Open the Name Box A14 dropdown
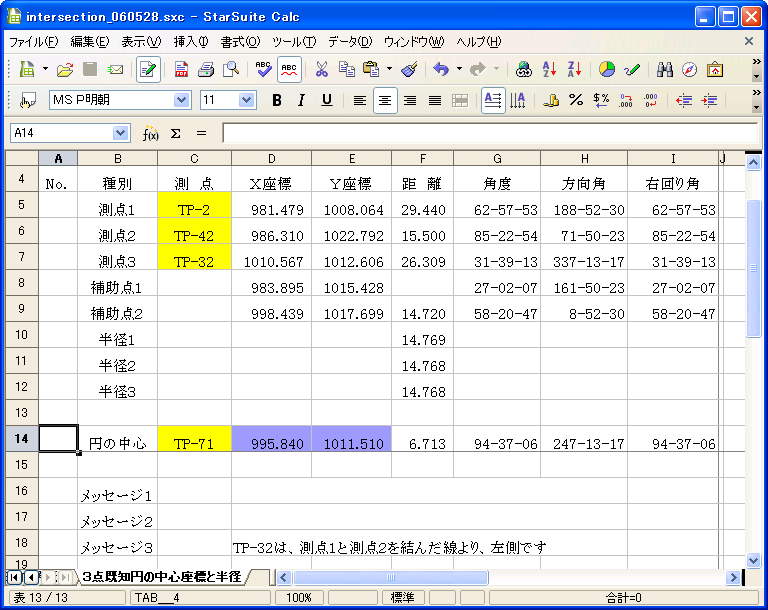 pyautogui.click(x=120, y=133)
